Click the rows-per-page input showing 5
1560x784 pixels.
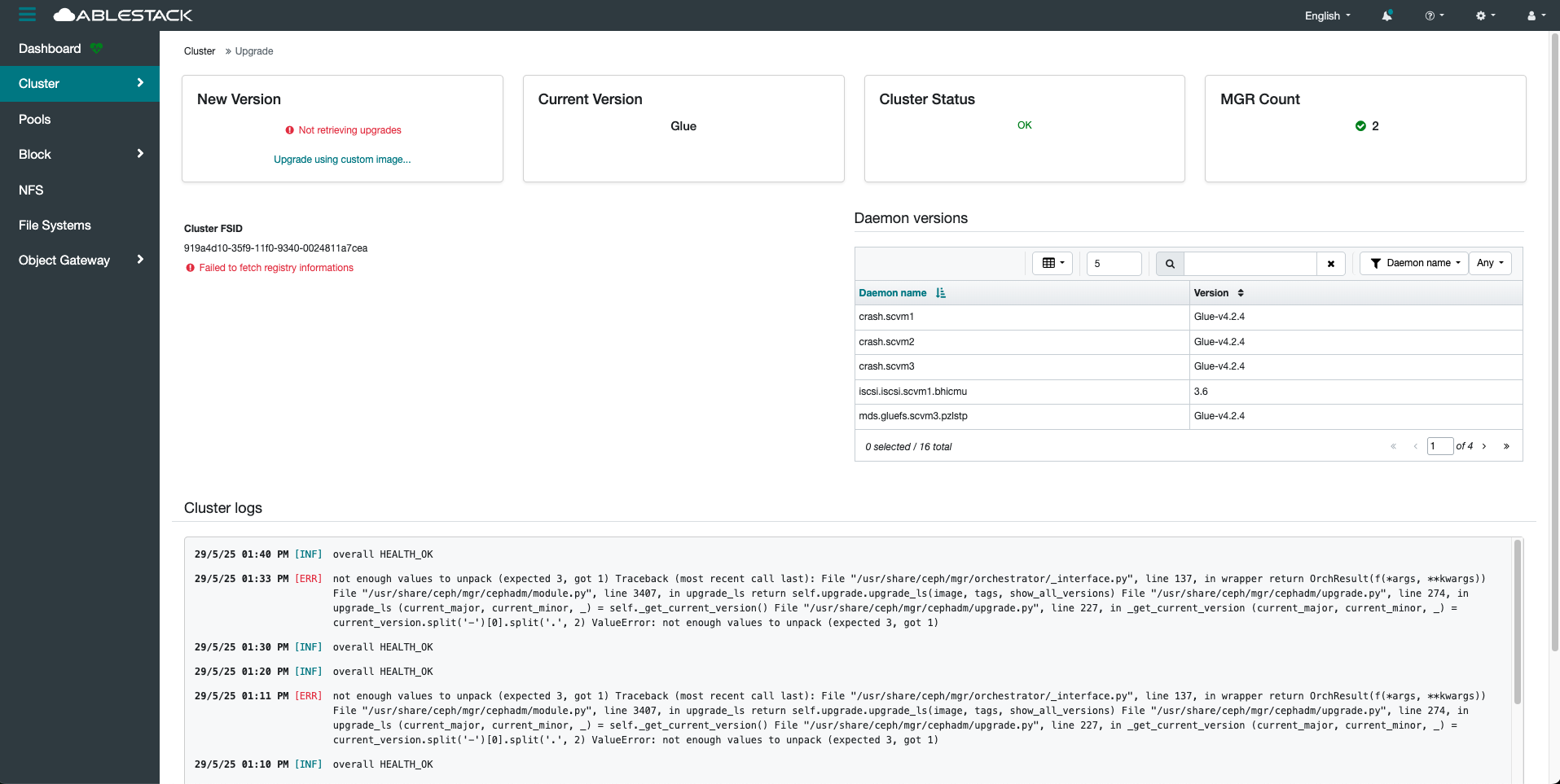1114,264
